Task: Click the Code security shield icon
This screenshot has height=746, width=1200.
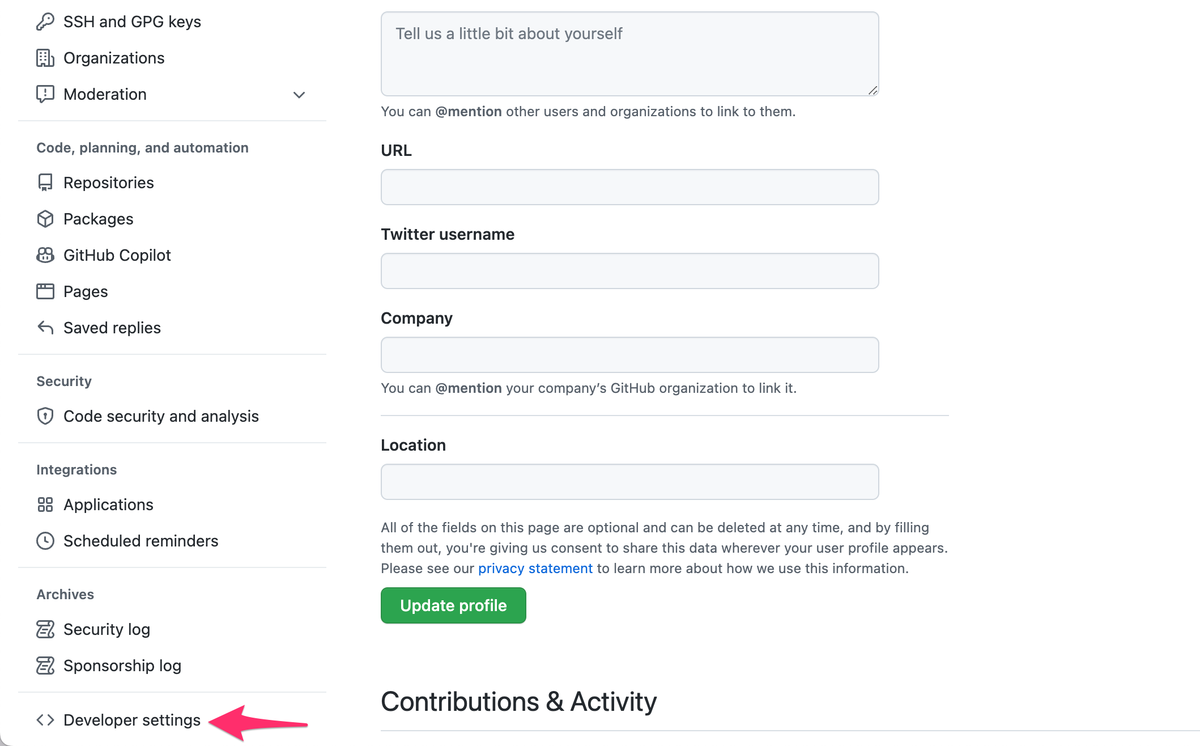Action: (x=45, y=416)
